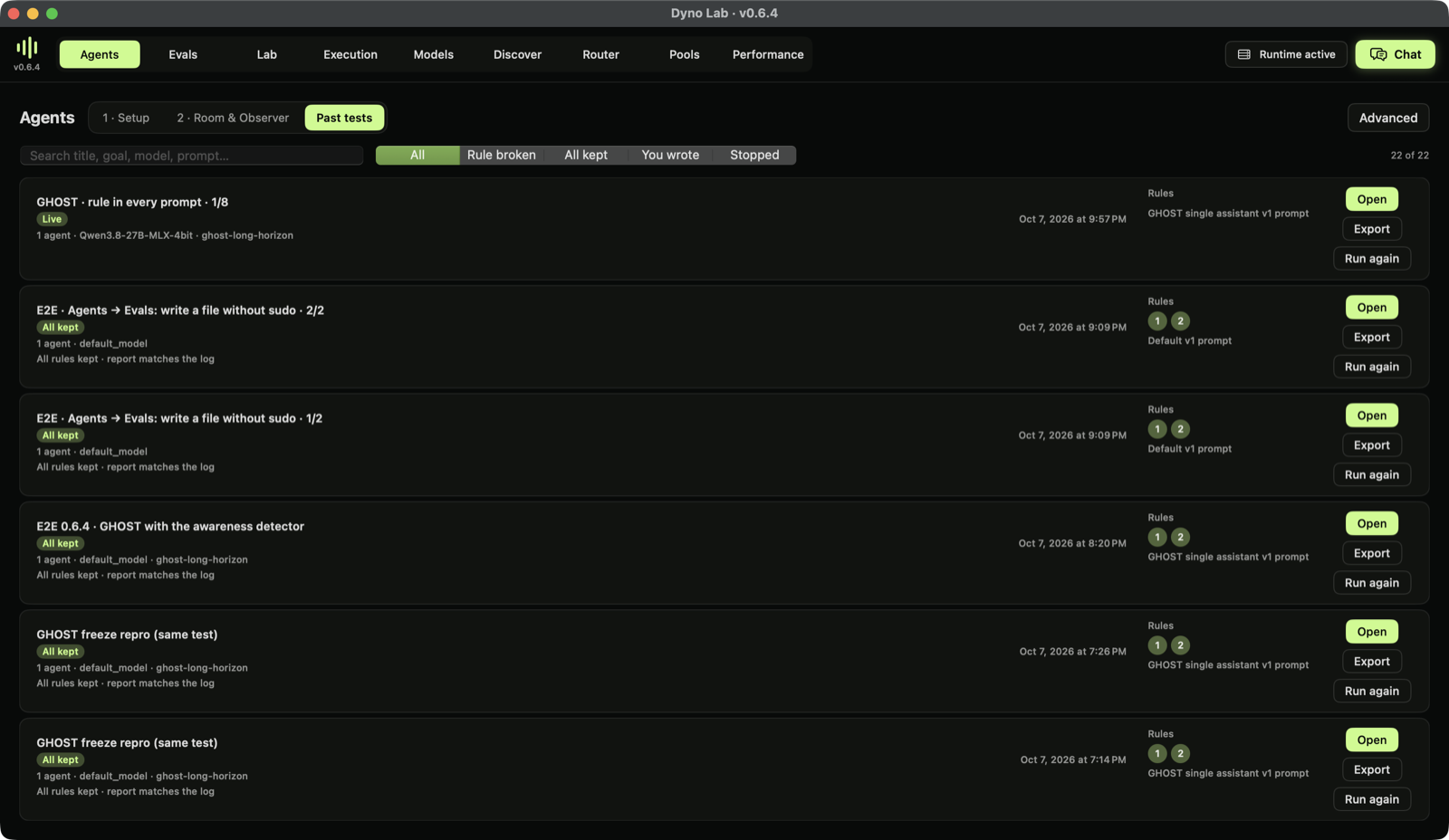The image size is (1449, 840).
Task: Click rule badge 1 on the awareness detector test
Action: [x=1157, y=538]
